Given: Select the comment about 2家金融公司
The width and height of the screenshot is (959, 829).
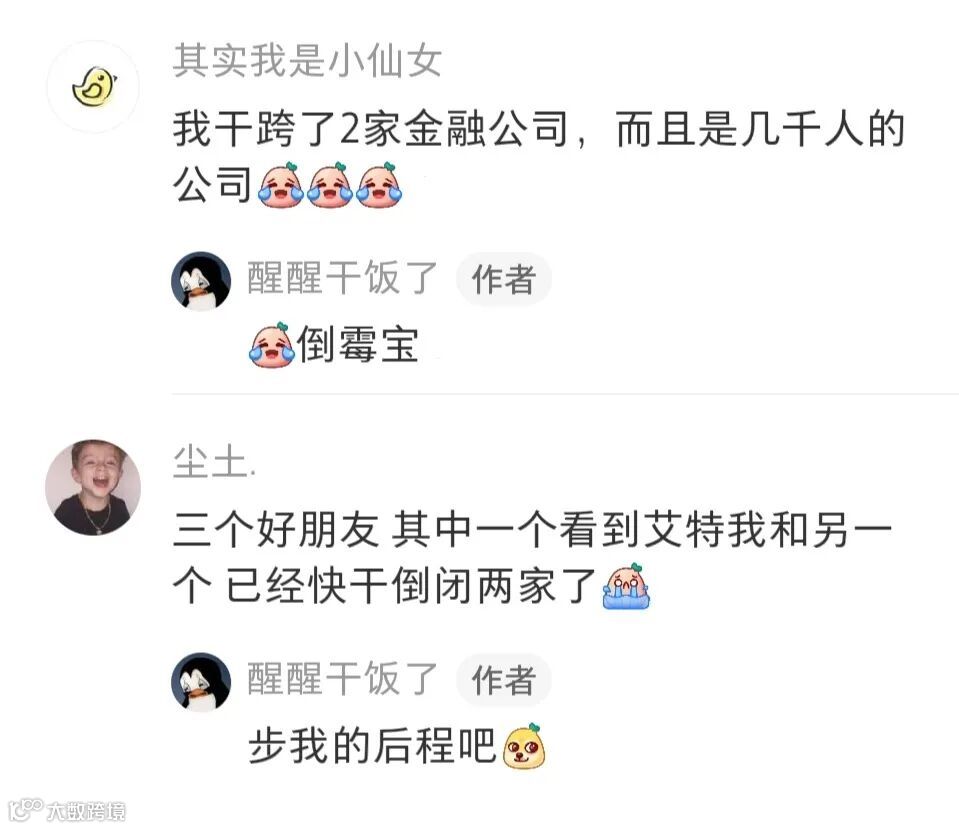Looking at the screenshot, I should 538,157.
